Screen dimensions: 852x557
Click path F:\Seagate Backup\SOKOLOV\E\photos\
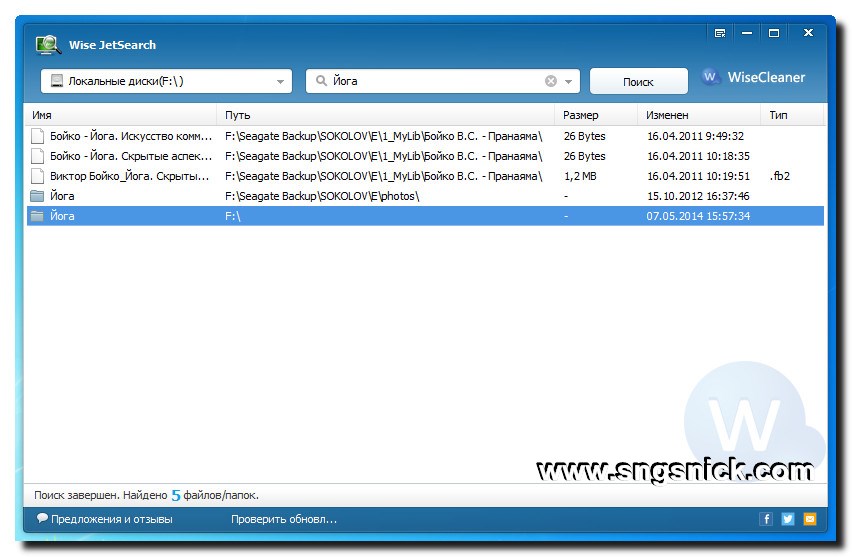[x=322, y=196]
